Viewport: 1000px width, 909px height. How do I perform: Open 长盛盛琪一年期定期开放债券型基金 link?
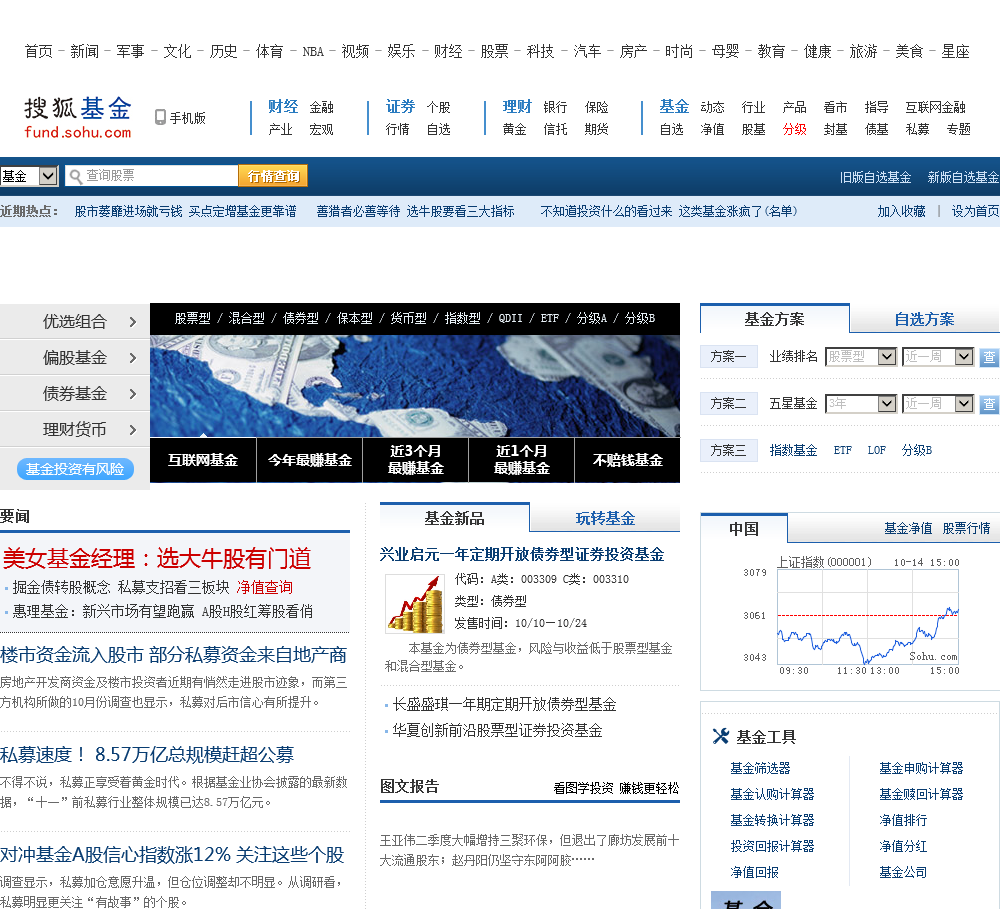click(504, 704)
